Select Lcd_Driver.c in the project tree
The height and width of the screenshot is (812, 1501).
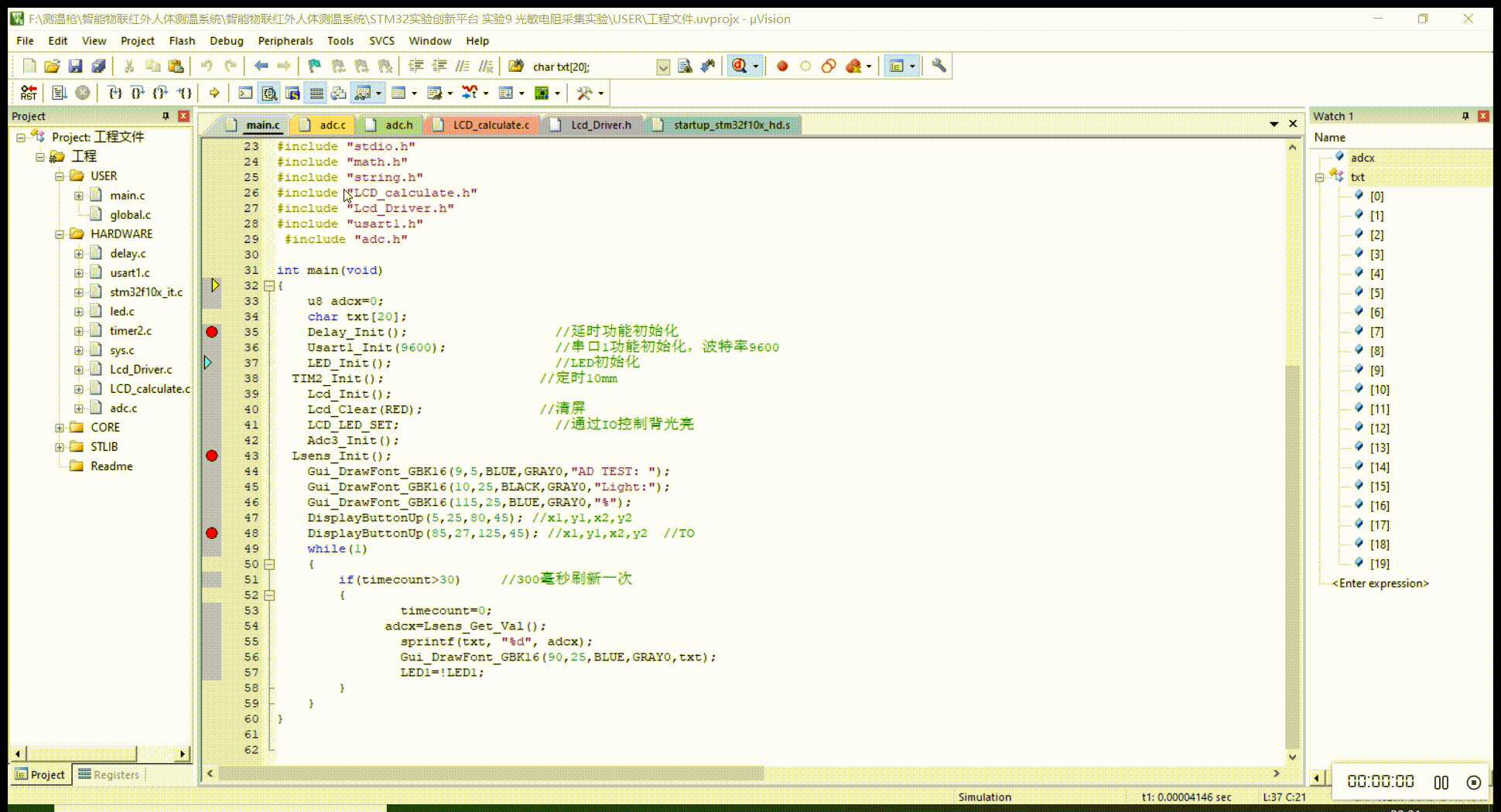[141, 370]
